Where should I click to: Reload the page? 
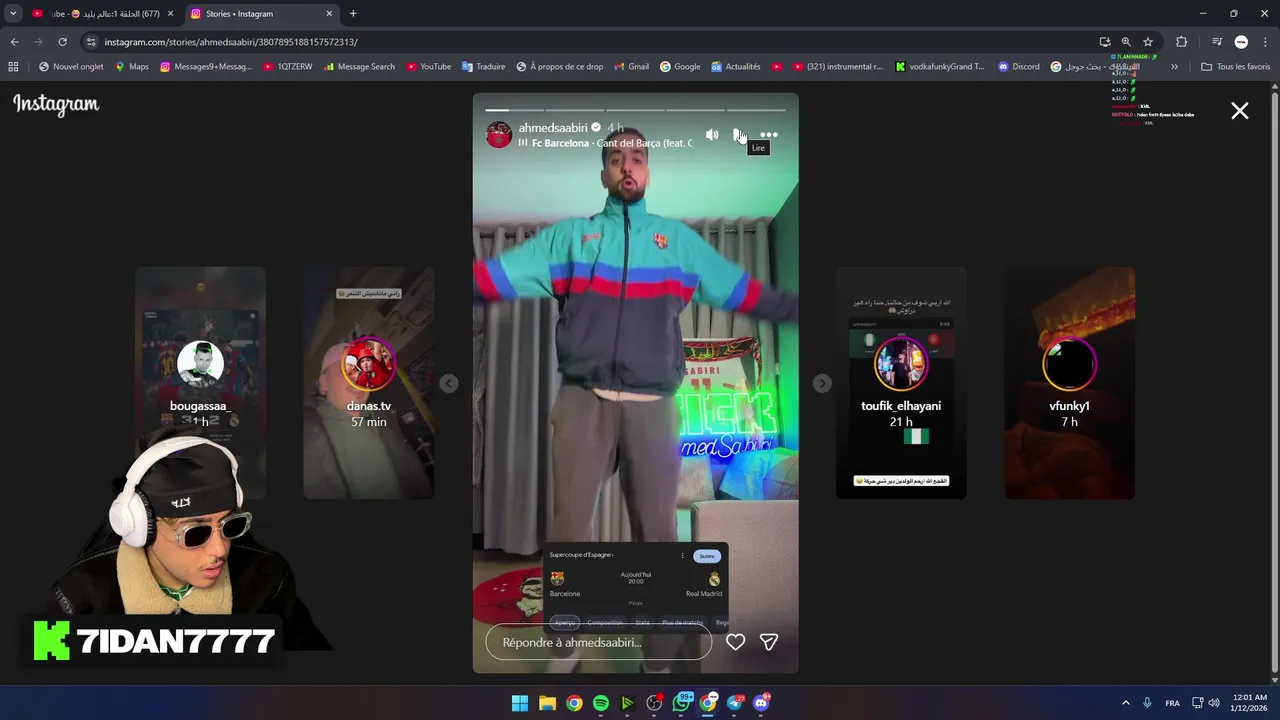tap(62, 42)
